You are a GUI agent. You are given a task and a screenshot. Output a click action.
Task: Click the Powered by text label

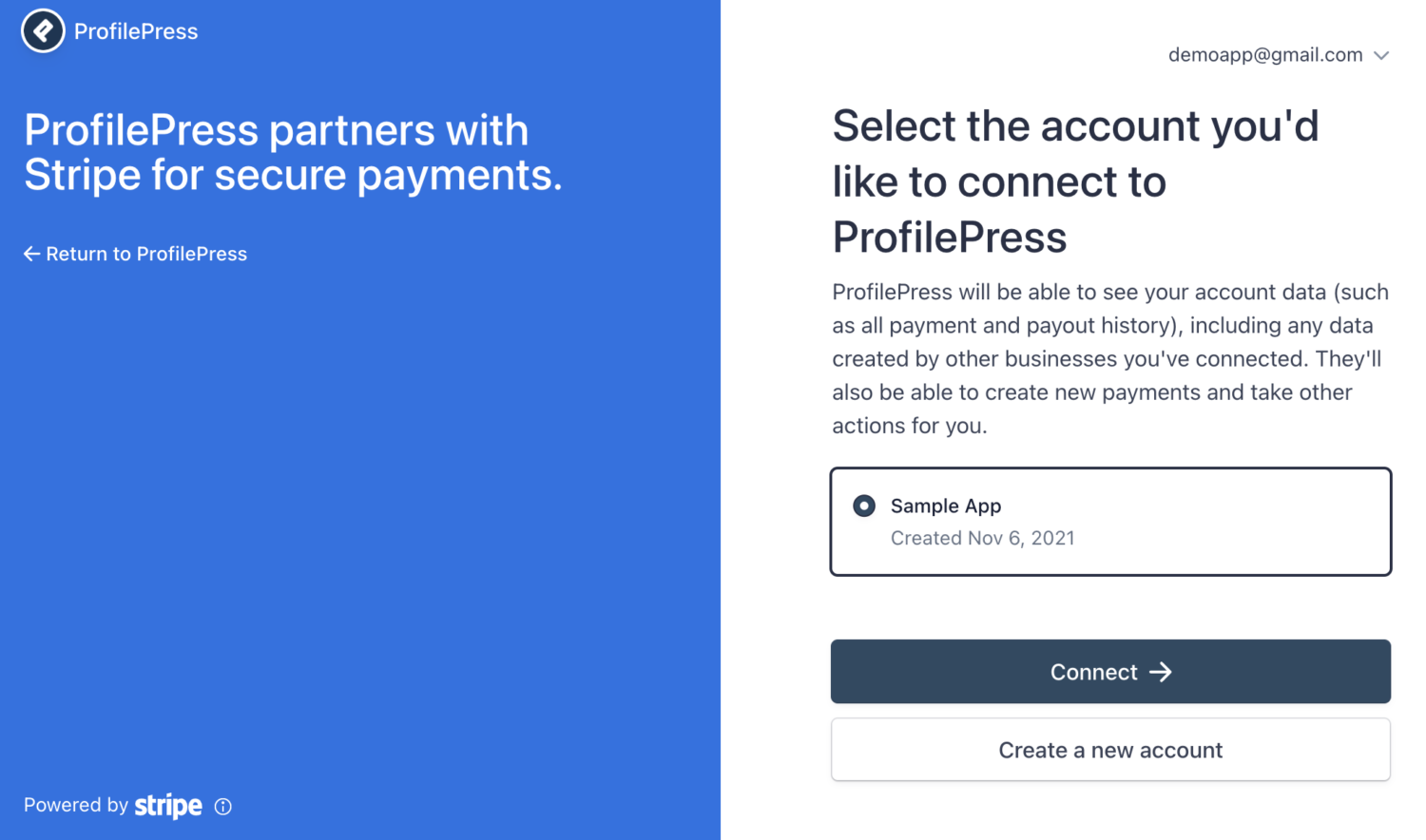76,805
